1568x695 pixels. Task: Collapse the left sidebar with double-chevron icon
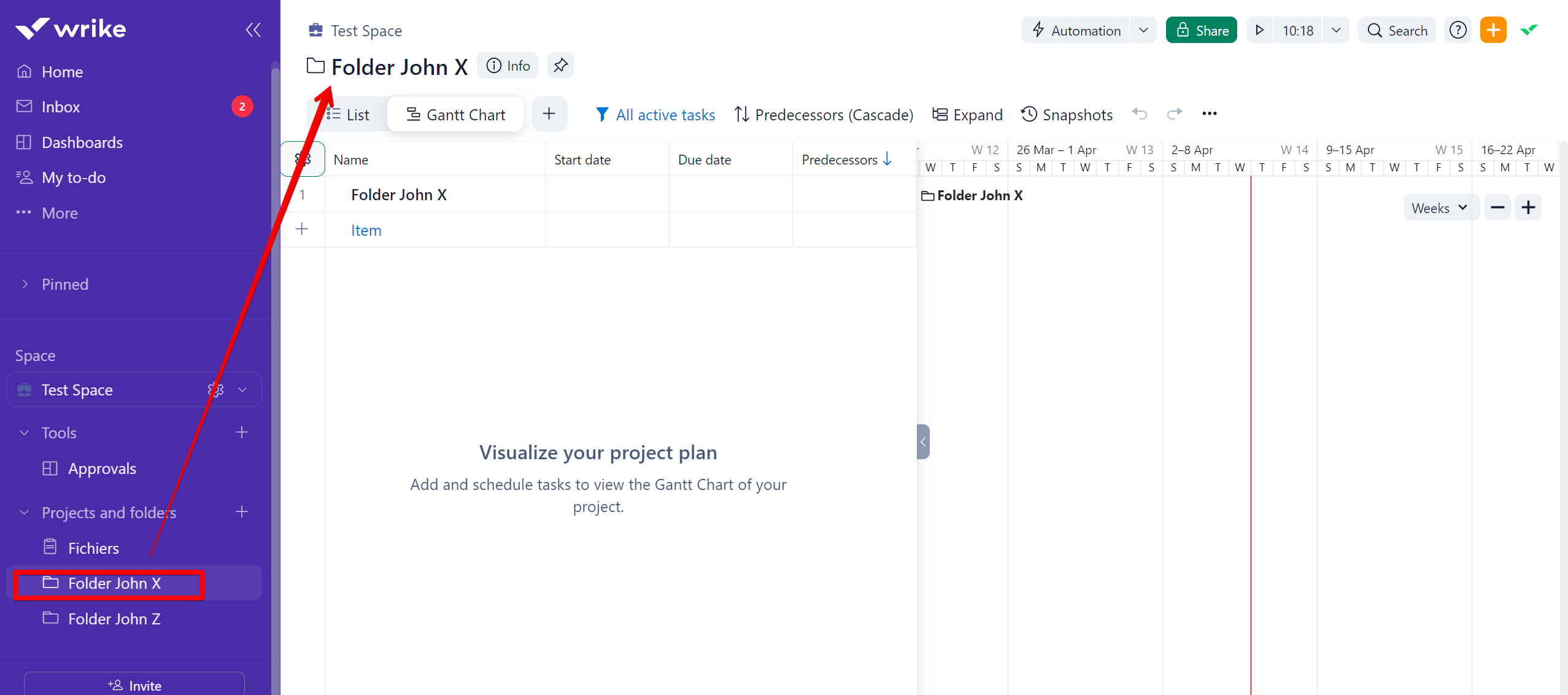click(x=253, y=29)
